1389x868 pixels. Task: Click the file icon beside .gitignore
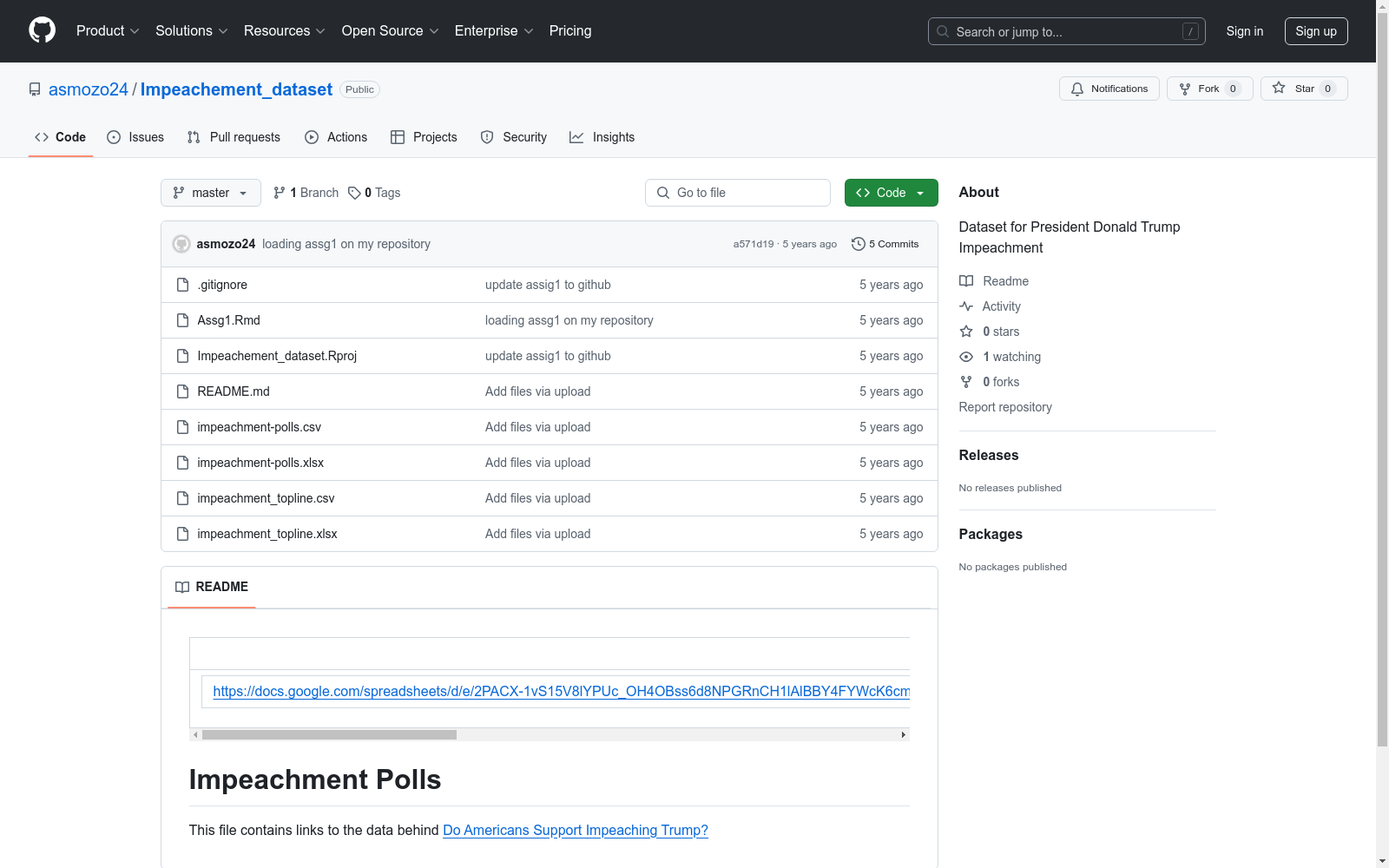pyautogui.click(x=182, y=285)
